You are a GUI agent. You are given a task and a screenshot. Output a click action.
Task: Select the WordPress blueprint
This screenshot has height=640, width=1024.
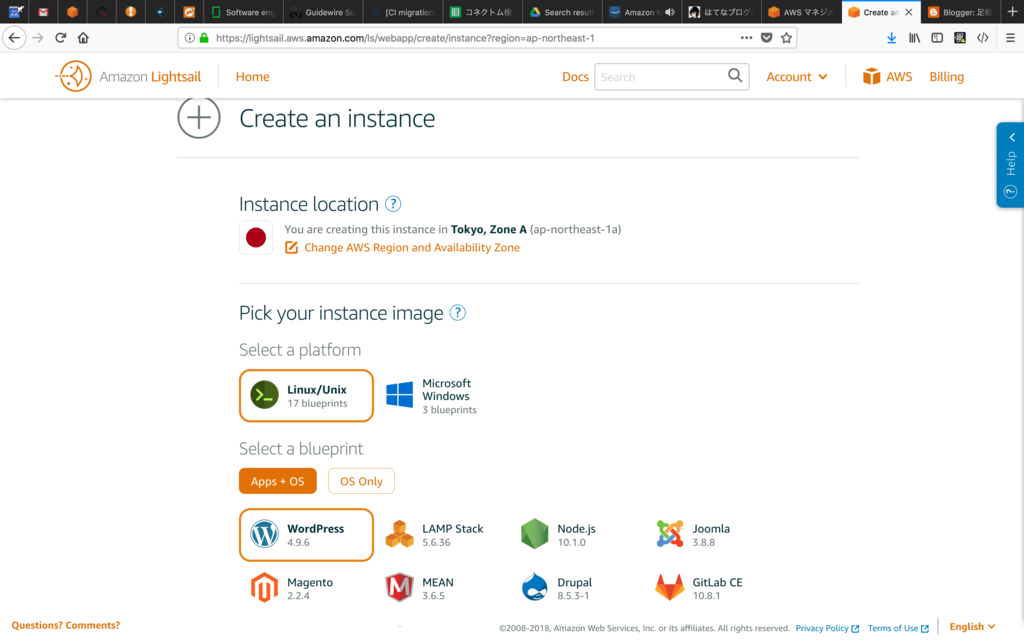coord(306,535)
